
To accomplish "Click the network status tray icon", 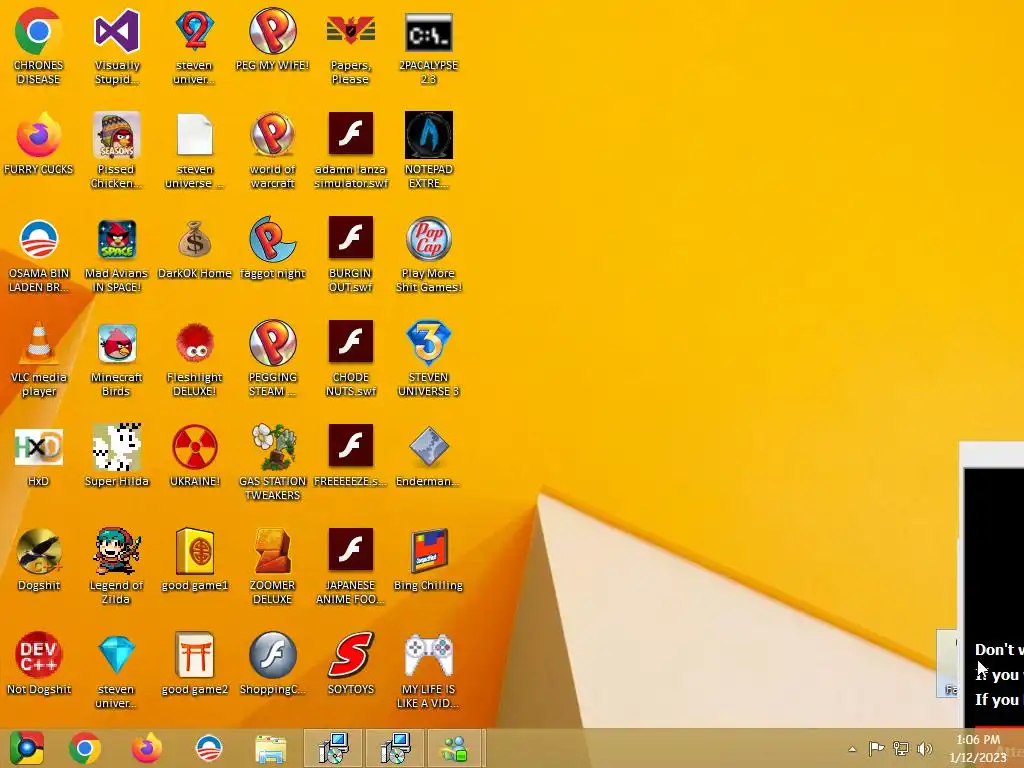I will click(x=901, y=748).
